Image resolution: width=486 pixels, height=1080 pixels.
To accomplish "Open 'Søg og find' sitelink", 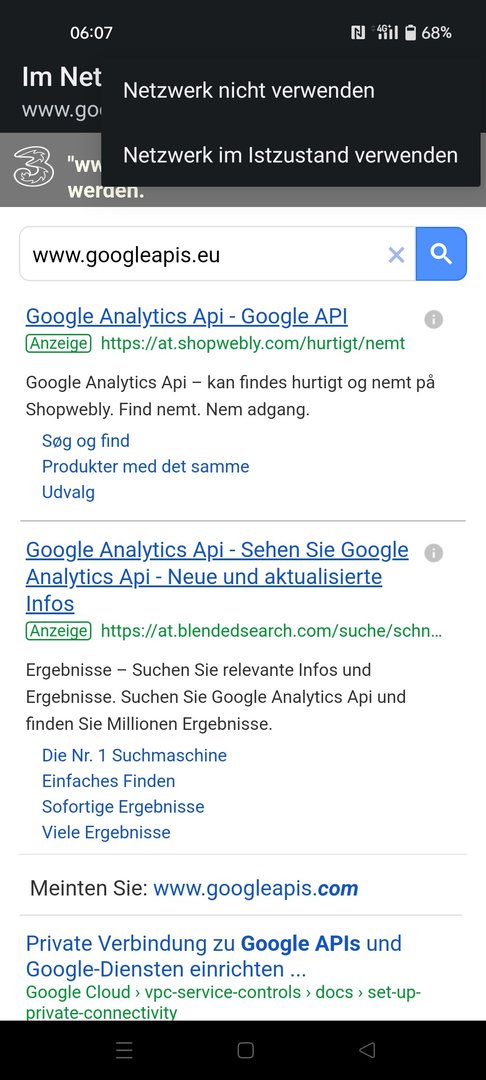I will [86, 441].
